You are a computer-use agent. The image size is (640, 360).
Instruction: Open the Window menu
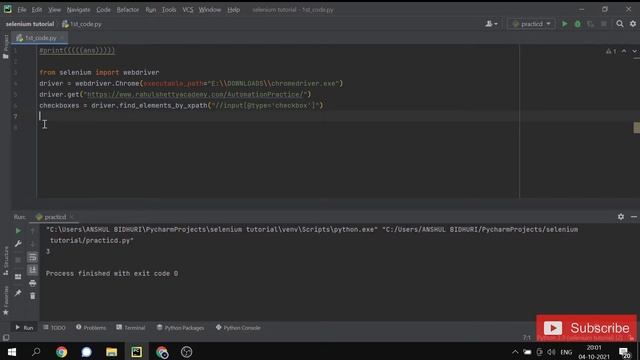pyautogui.click(x=210, y=9)
